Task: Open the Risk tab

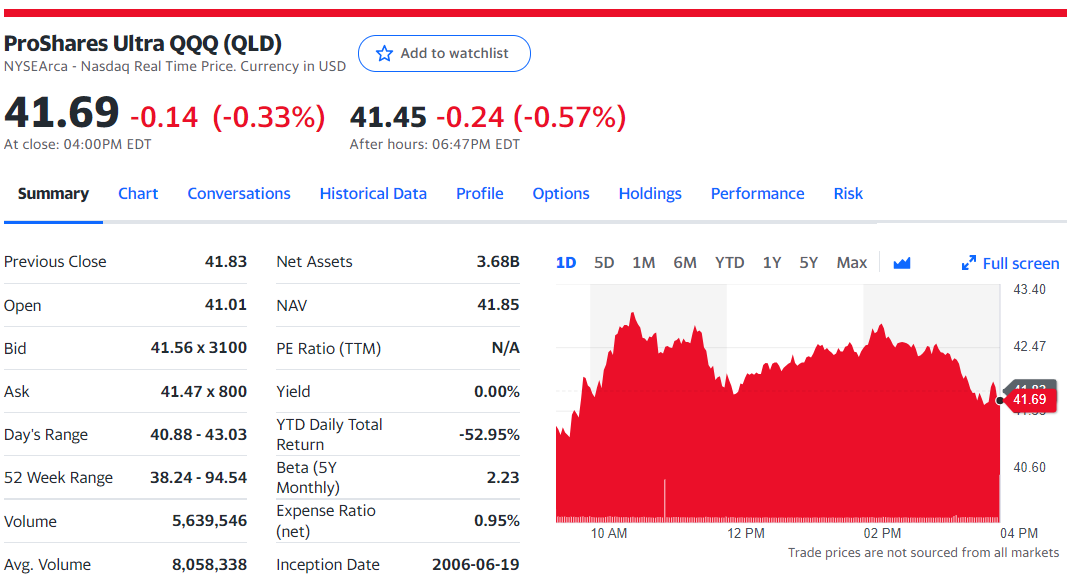Action: pos(848,193)
